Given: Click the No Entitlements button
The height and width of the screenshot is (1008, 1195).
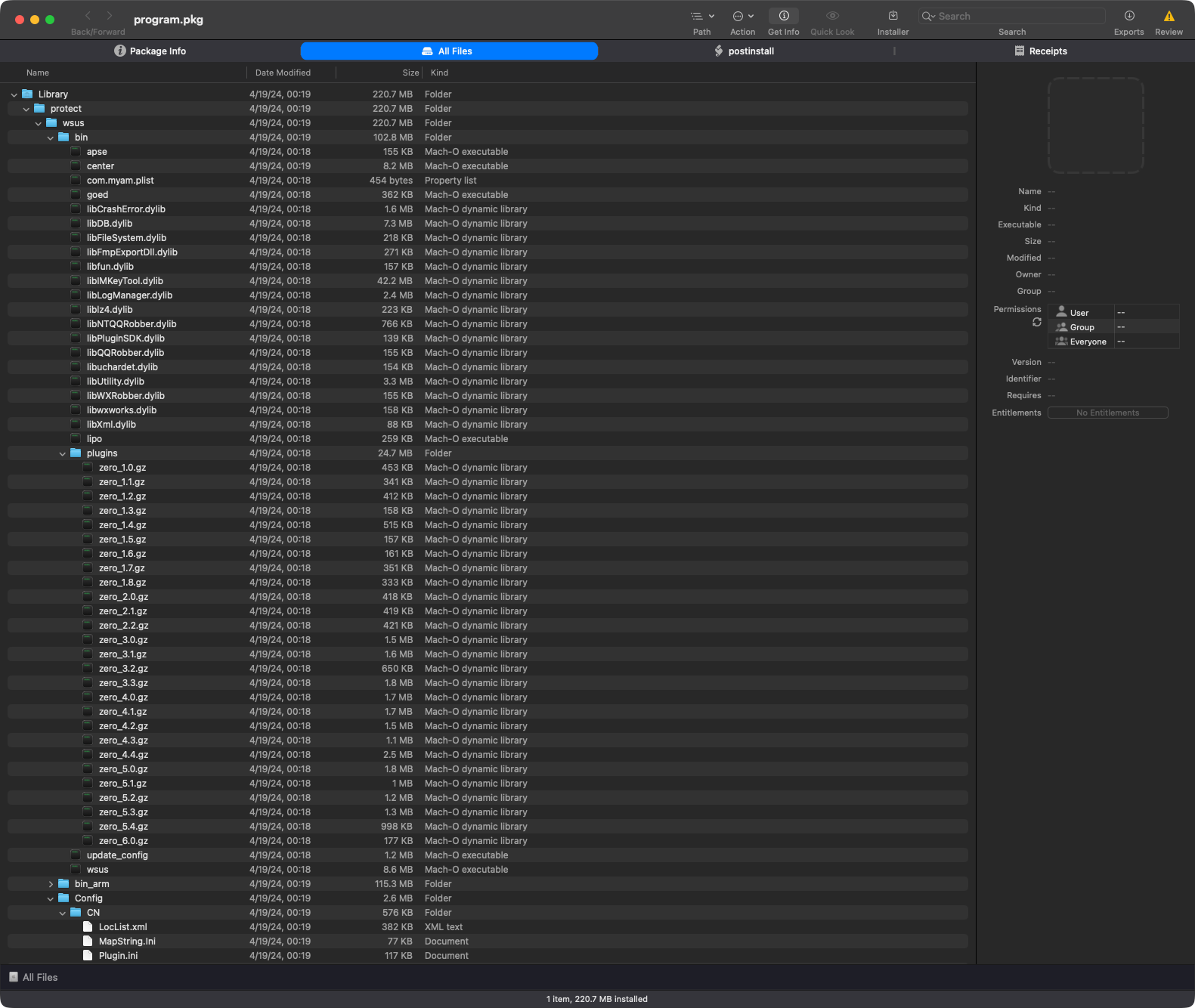Looking at the screenshot, I should click(1107, 413).
